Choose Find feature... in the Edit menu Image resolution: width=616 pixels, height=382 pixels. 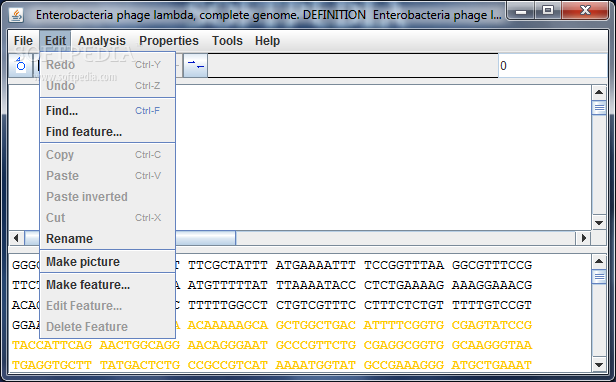pyautogui.click(x=107, y=132)
